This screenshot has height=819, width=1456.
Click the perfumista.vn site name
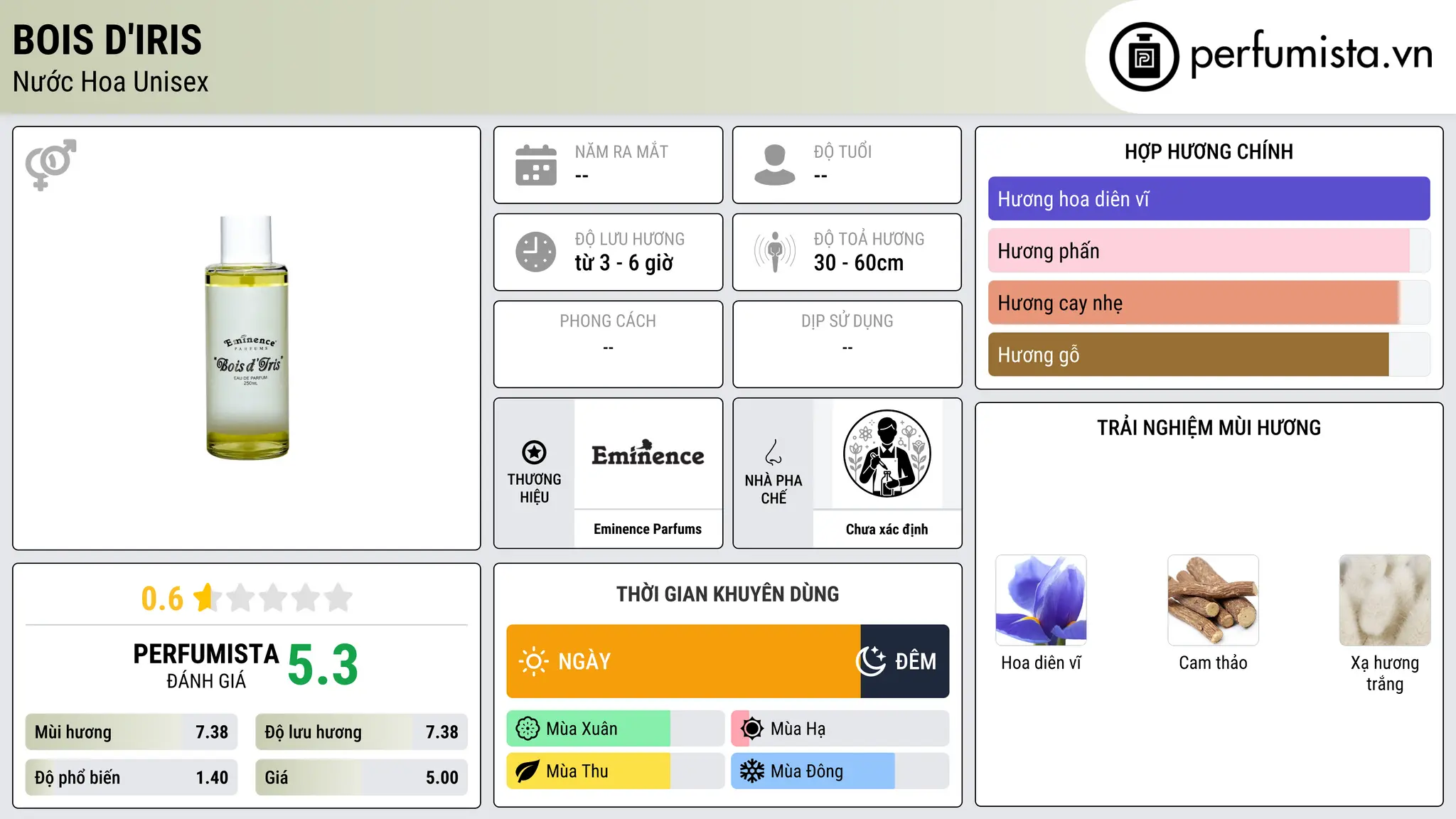click(x=1312, y=54)
